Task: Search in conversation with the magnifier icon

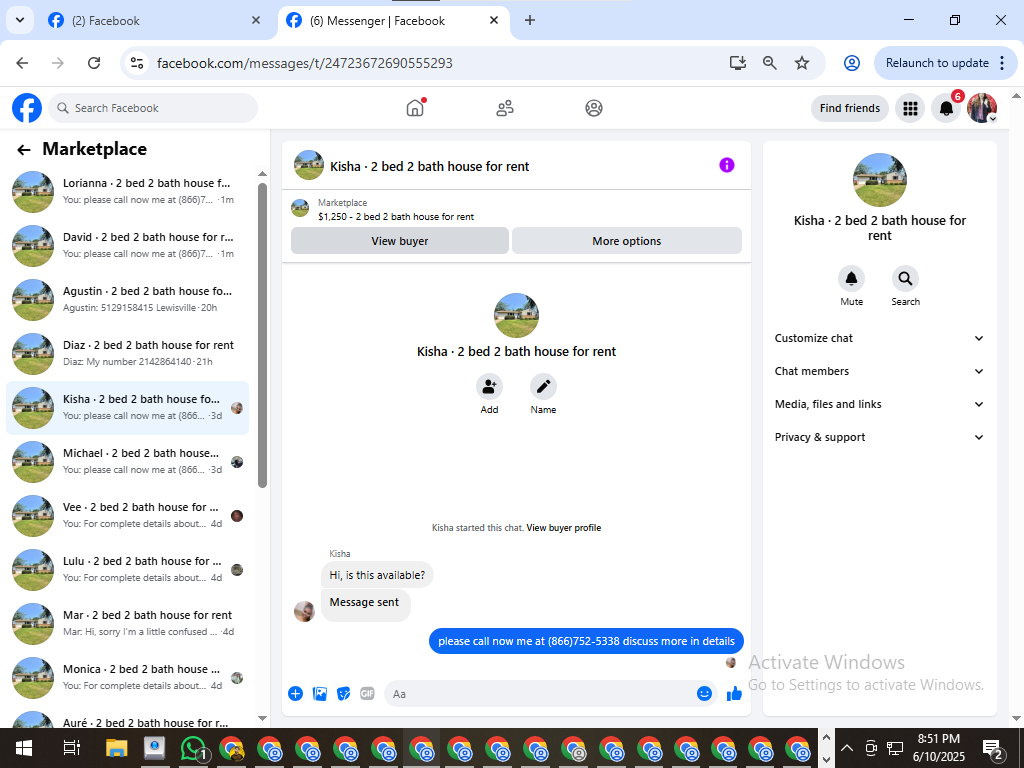Action: [x=905, y=279]
